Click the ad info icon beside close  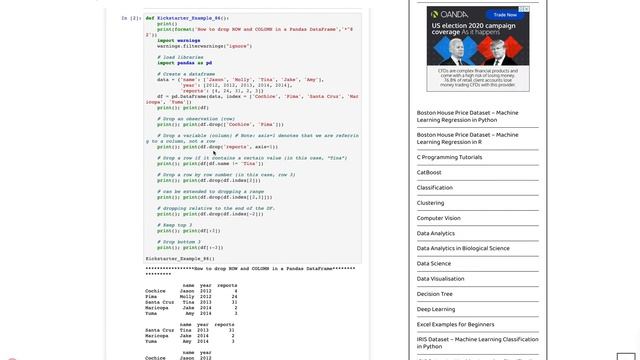click(522, 9)
